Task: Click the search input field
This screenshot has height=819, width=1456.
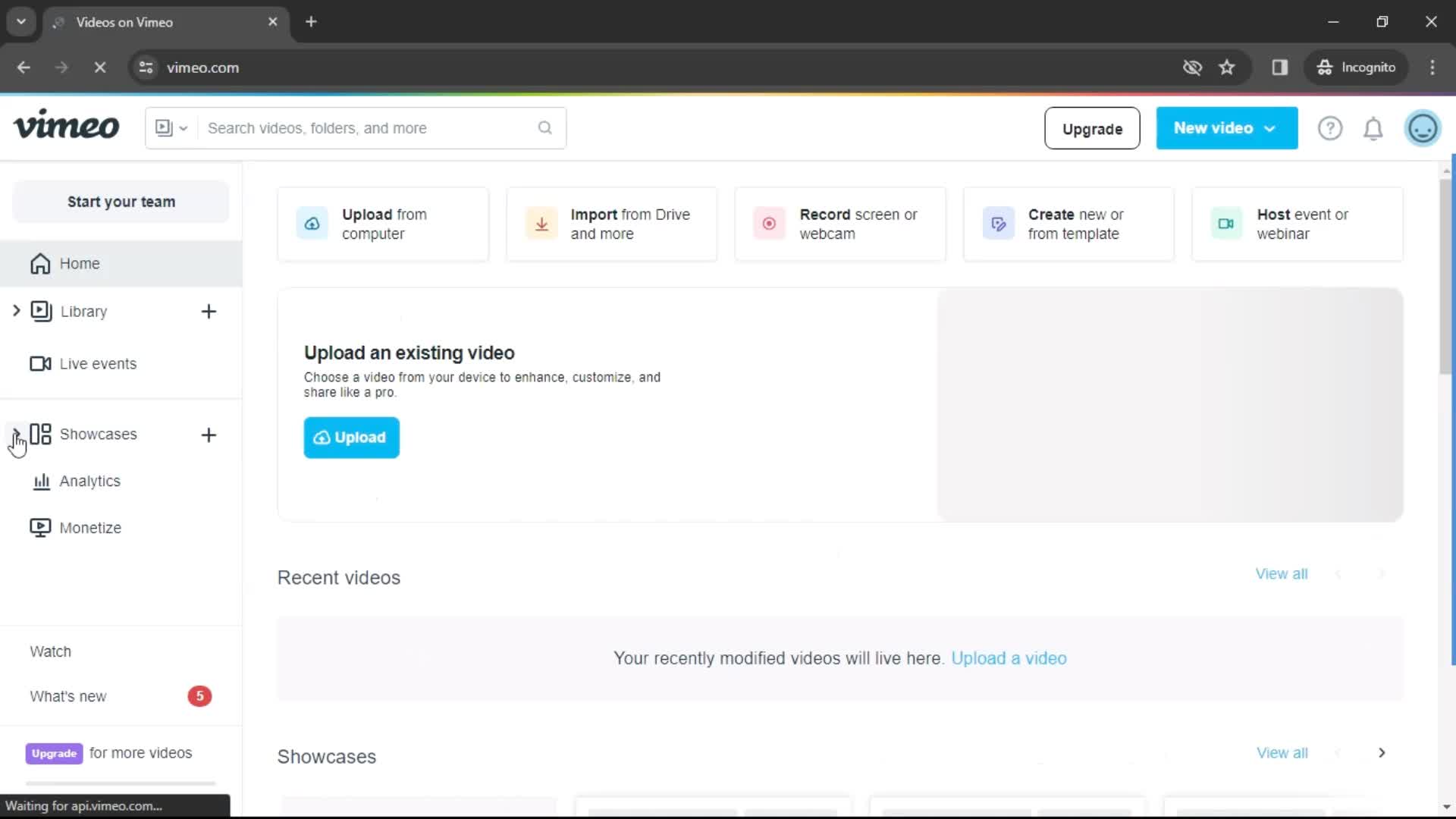Action: 356,128
